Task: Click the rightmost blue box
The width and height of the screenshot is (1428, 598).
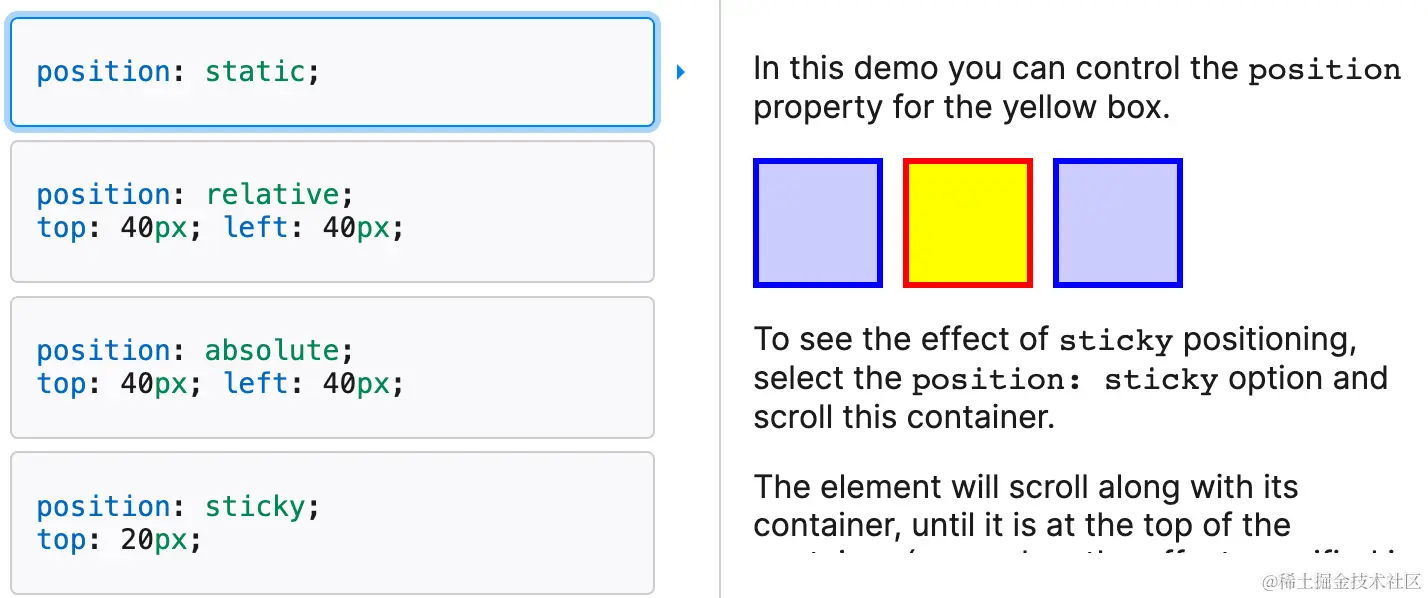Action: coord(1117,223)
